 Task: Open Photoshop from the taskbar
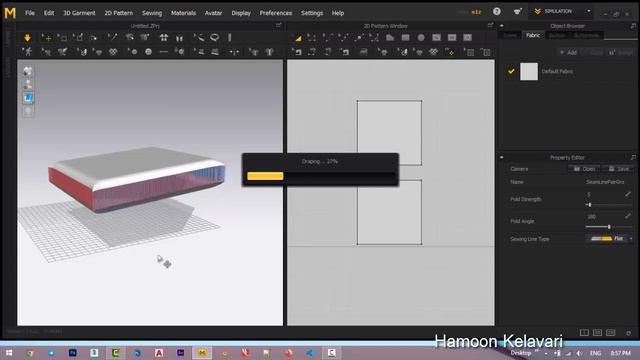tap(73, 353)
